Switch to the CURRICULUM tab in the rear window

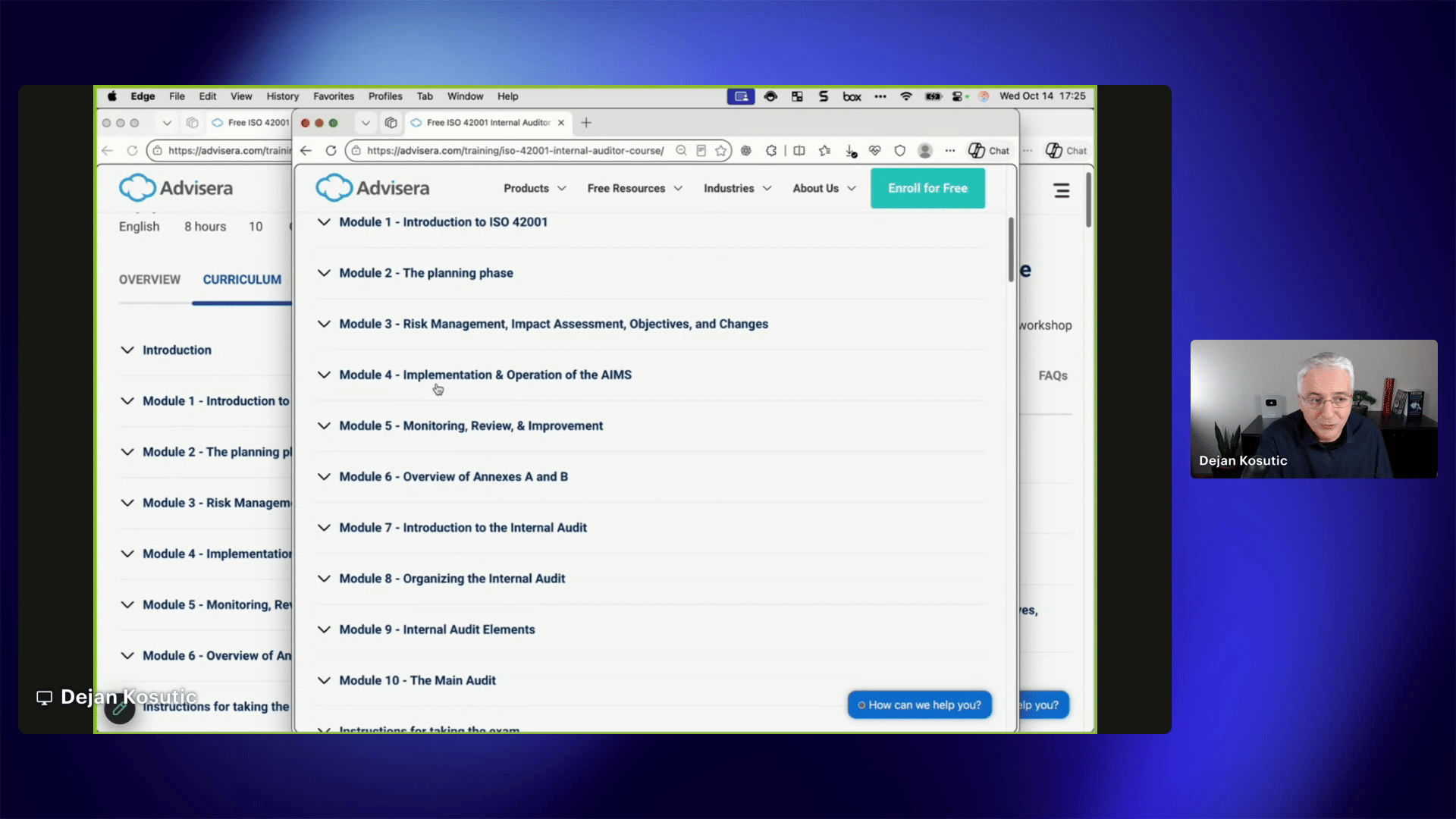[x=242, y=280]
